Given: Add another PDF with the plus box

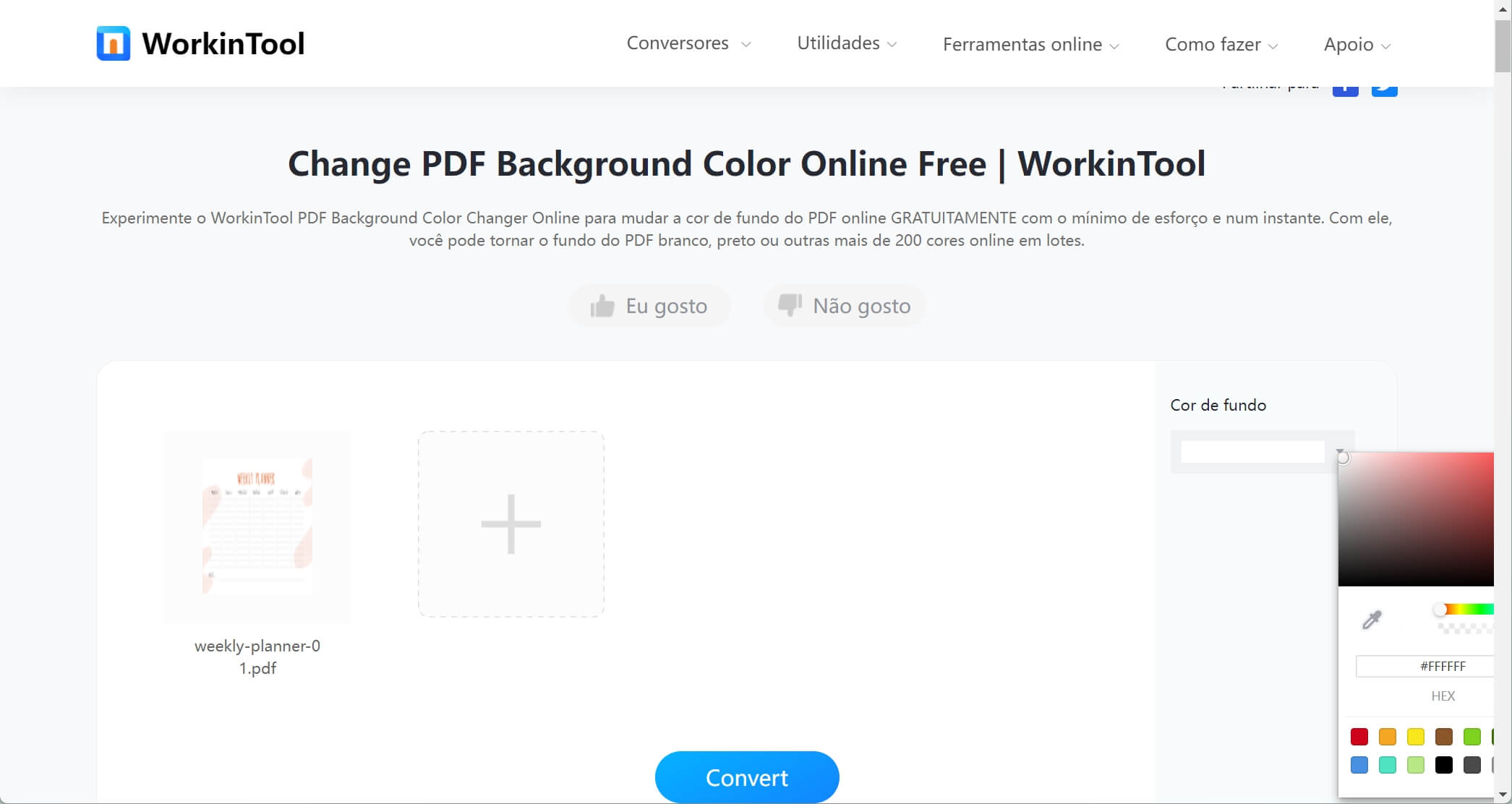Looking at the screenshot, I should pos(511,524).
